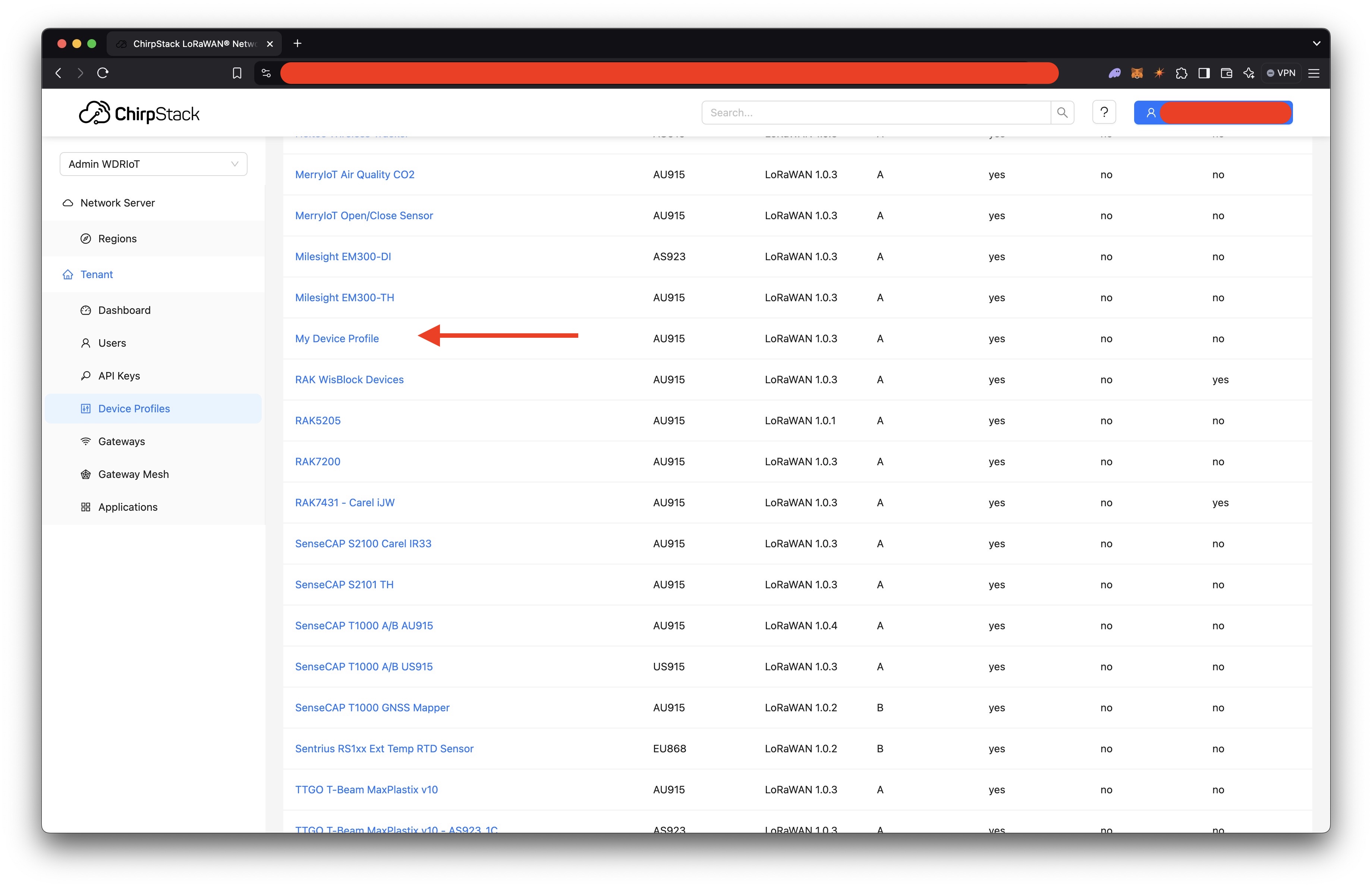
Task: Open the extensions puzzle icon
Action: [x=1182, y=73]
